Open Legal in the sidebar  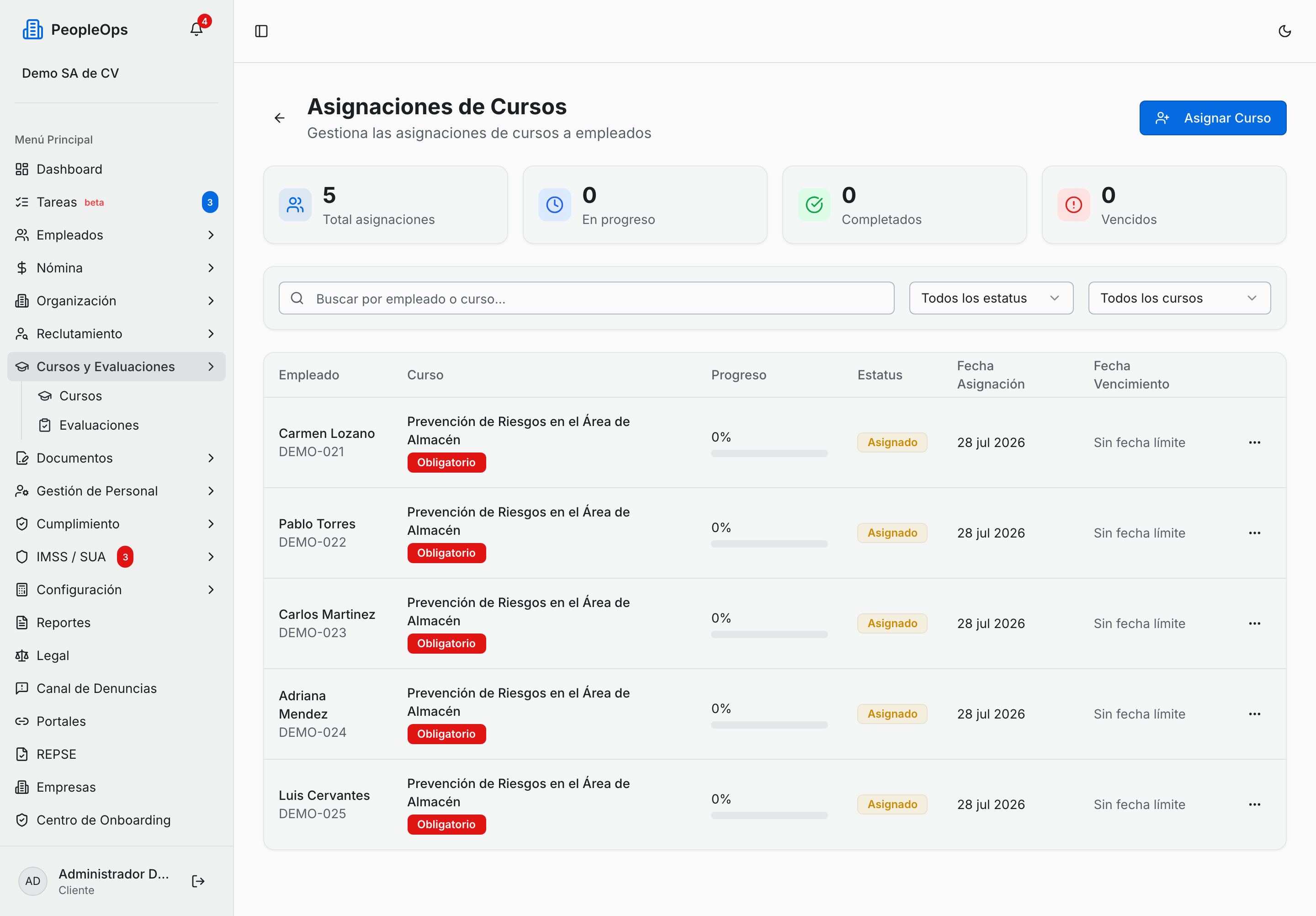point(117,655)
